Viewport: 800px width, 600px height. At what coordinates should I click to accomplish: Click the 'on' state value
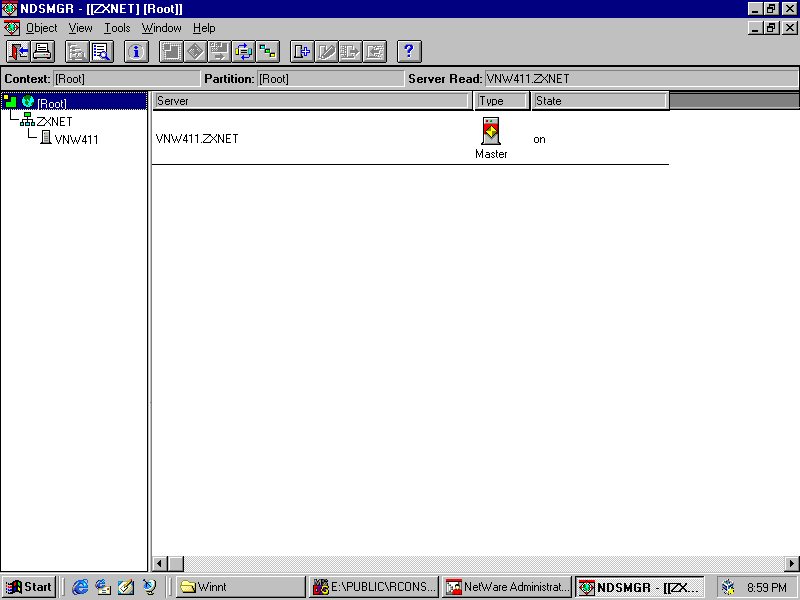(x=539, y=139)
